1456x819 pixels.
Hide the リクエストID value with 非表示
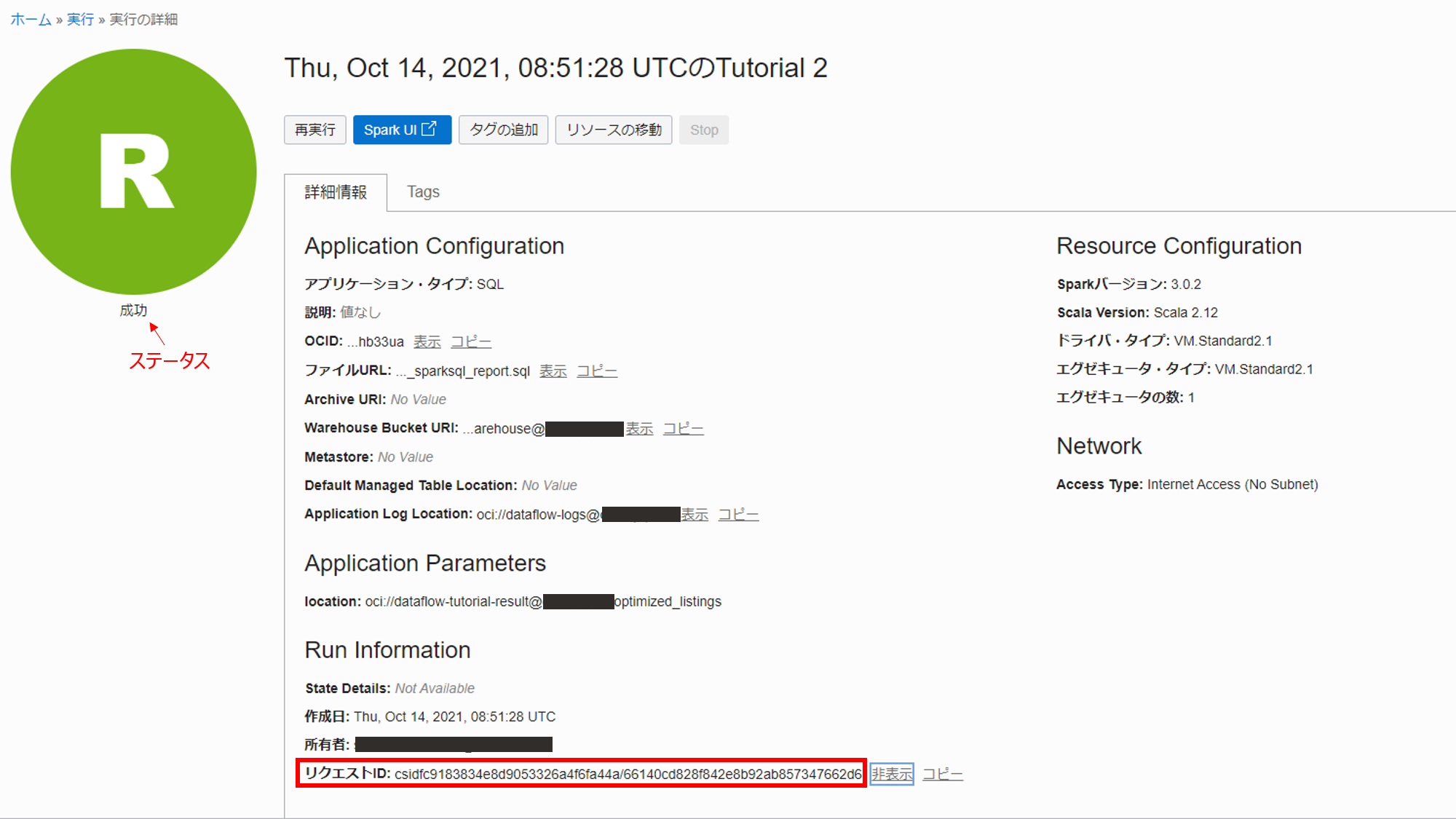coord(892,774)
